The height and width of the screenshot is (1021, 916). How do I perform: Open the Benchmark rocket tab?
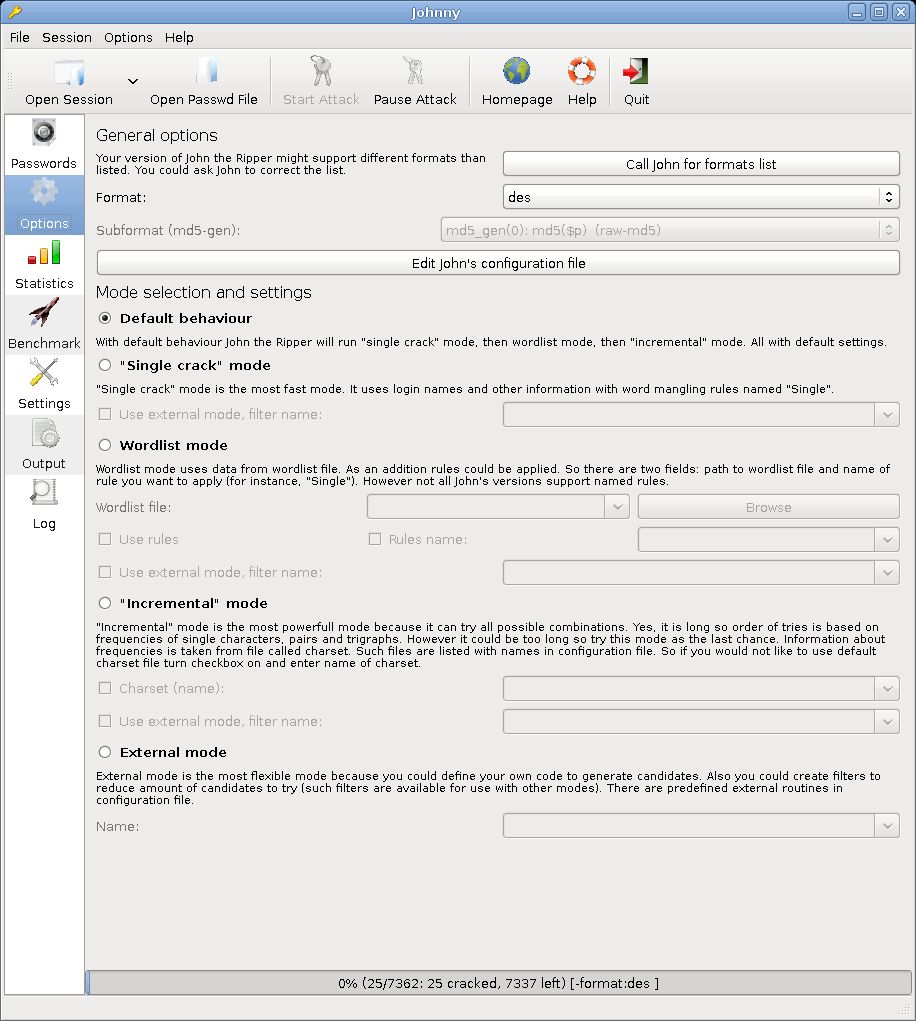pos(44,325)
